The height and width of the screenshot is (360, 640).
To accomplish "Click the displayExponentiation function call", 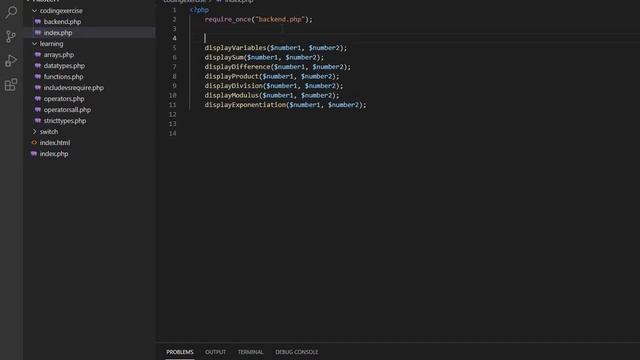I will point(285,105).
